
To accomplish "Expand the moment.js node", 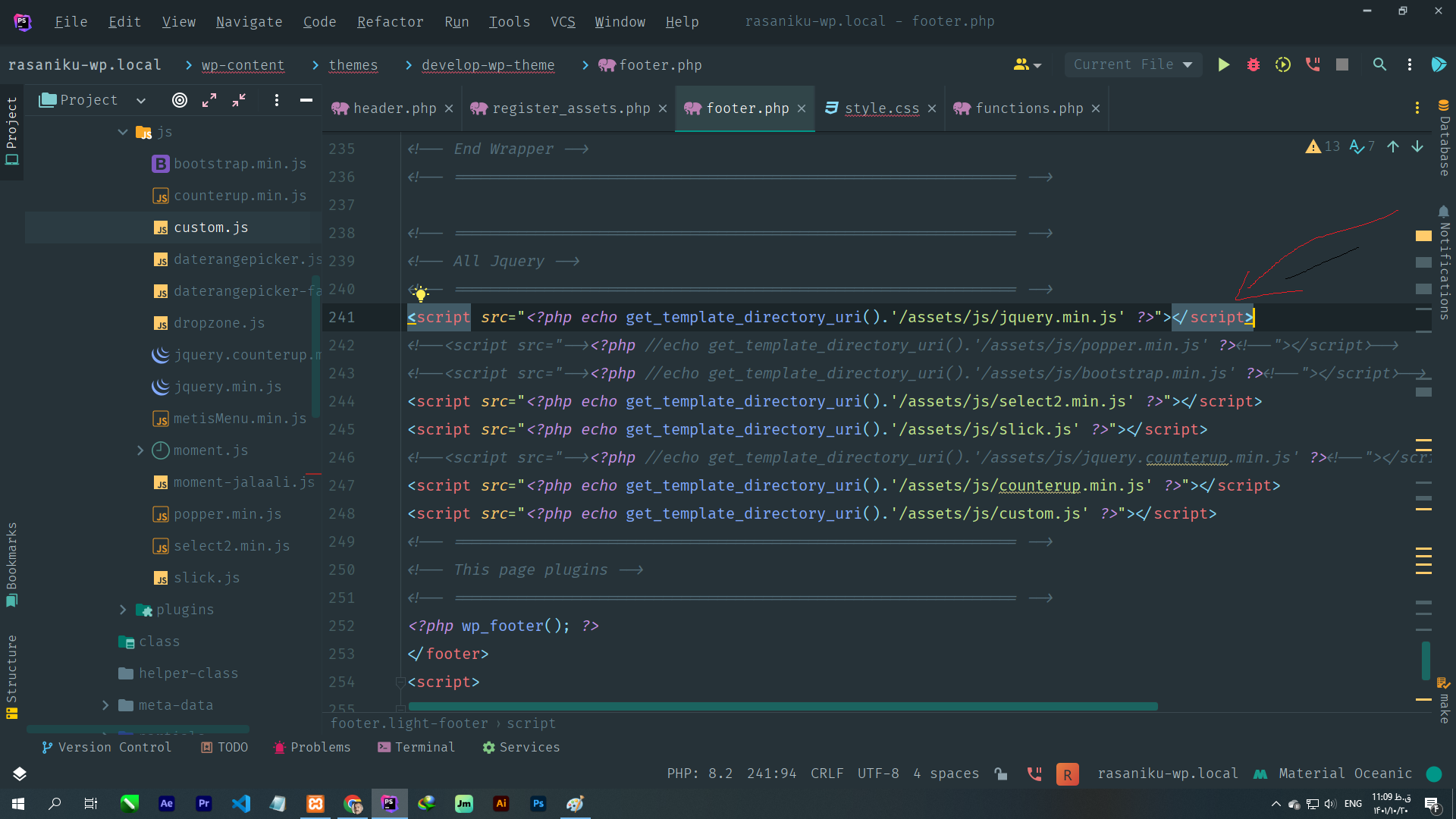I will click(140, 450).
